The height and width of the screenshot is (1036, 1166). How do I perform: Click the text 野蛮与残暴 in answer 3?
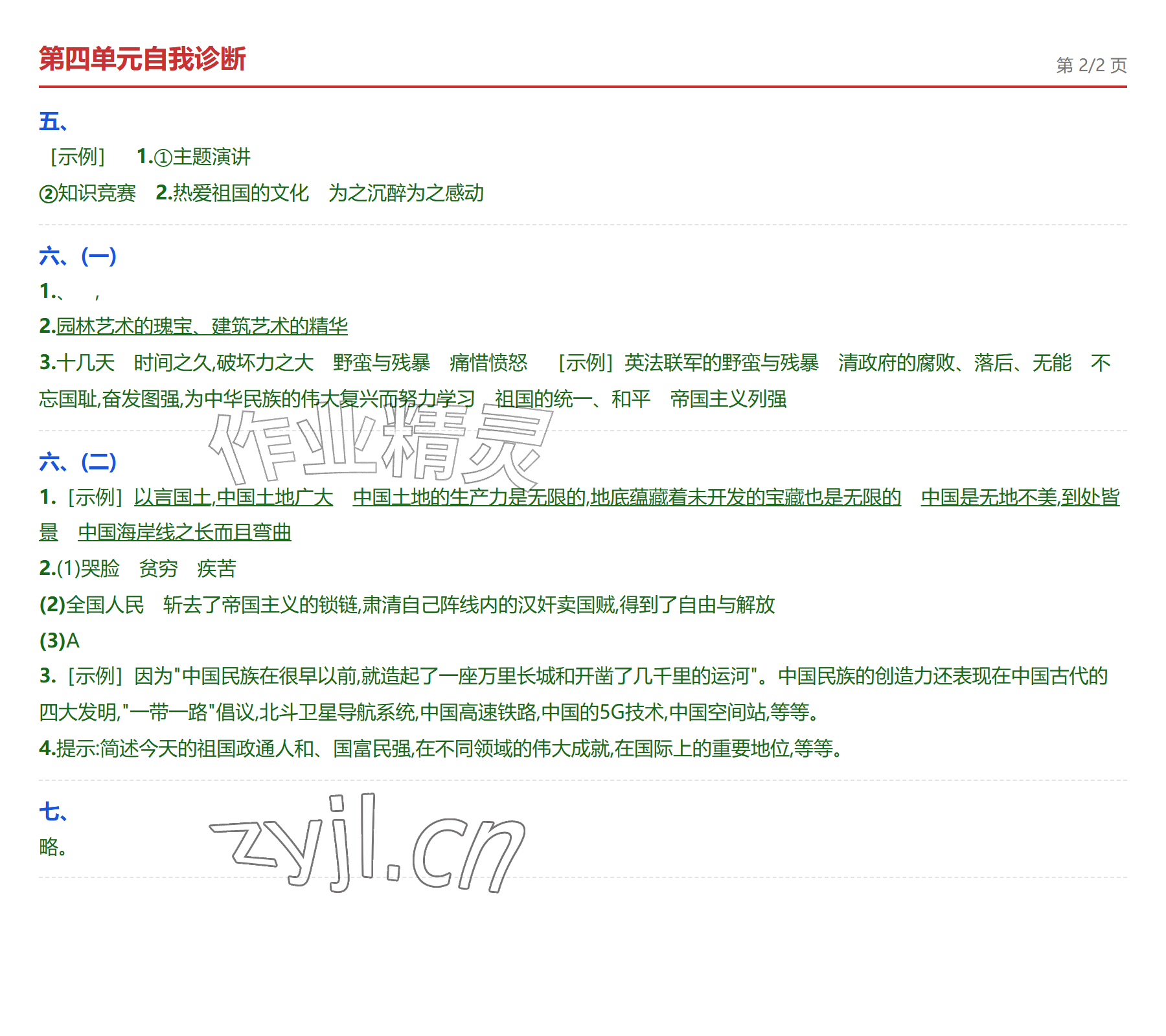click(x=382, y=363)
